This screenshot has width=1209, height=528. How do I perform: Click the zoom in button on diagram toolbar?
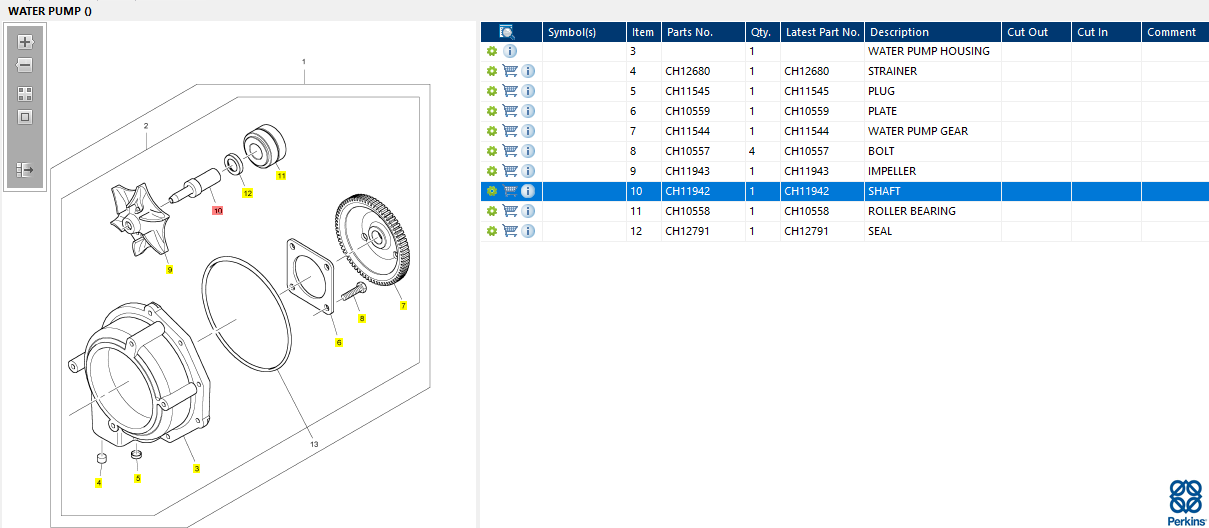click(x=26, y=42)
